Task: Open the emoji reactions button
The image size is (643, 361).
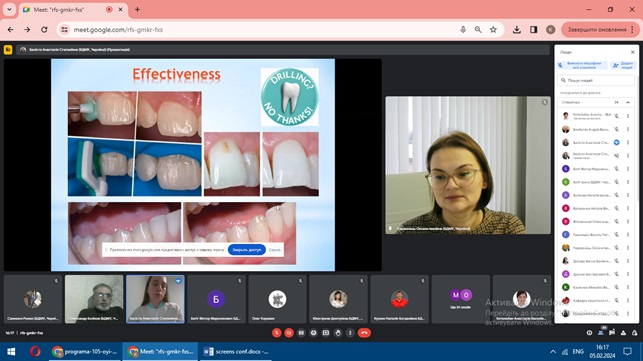Action: (313, 333)
